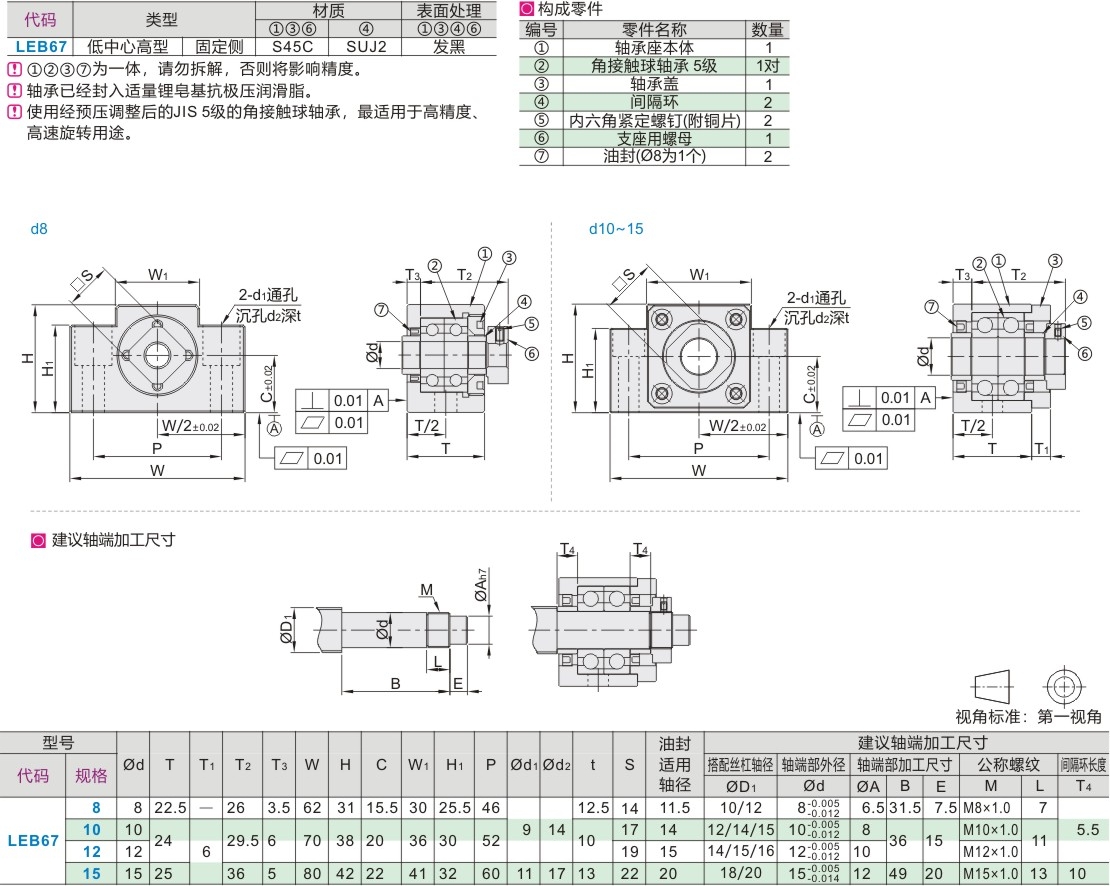Choose spec size 8 in the 规格 column

tap(96, 807)
